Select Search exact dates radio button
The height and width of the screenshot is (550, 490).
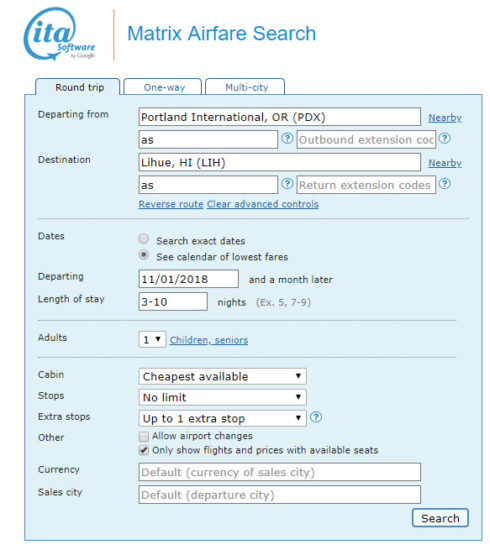(x=143, y=239)
